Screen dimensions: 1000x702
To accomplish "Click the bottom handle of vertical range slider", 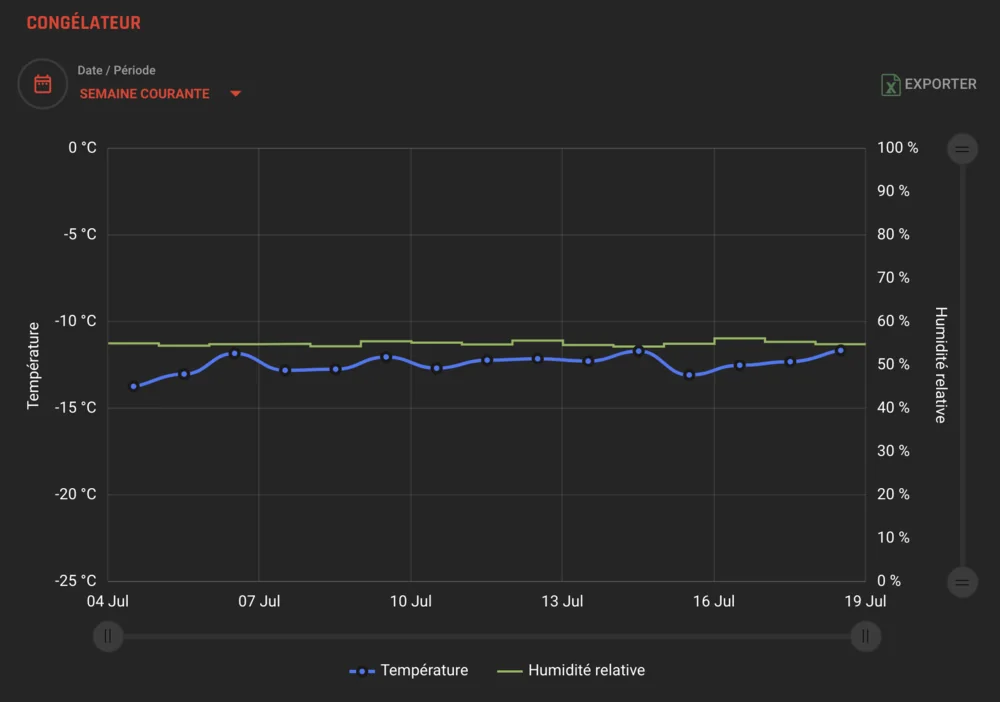I will (x=962, y=582).
